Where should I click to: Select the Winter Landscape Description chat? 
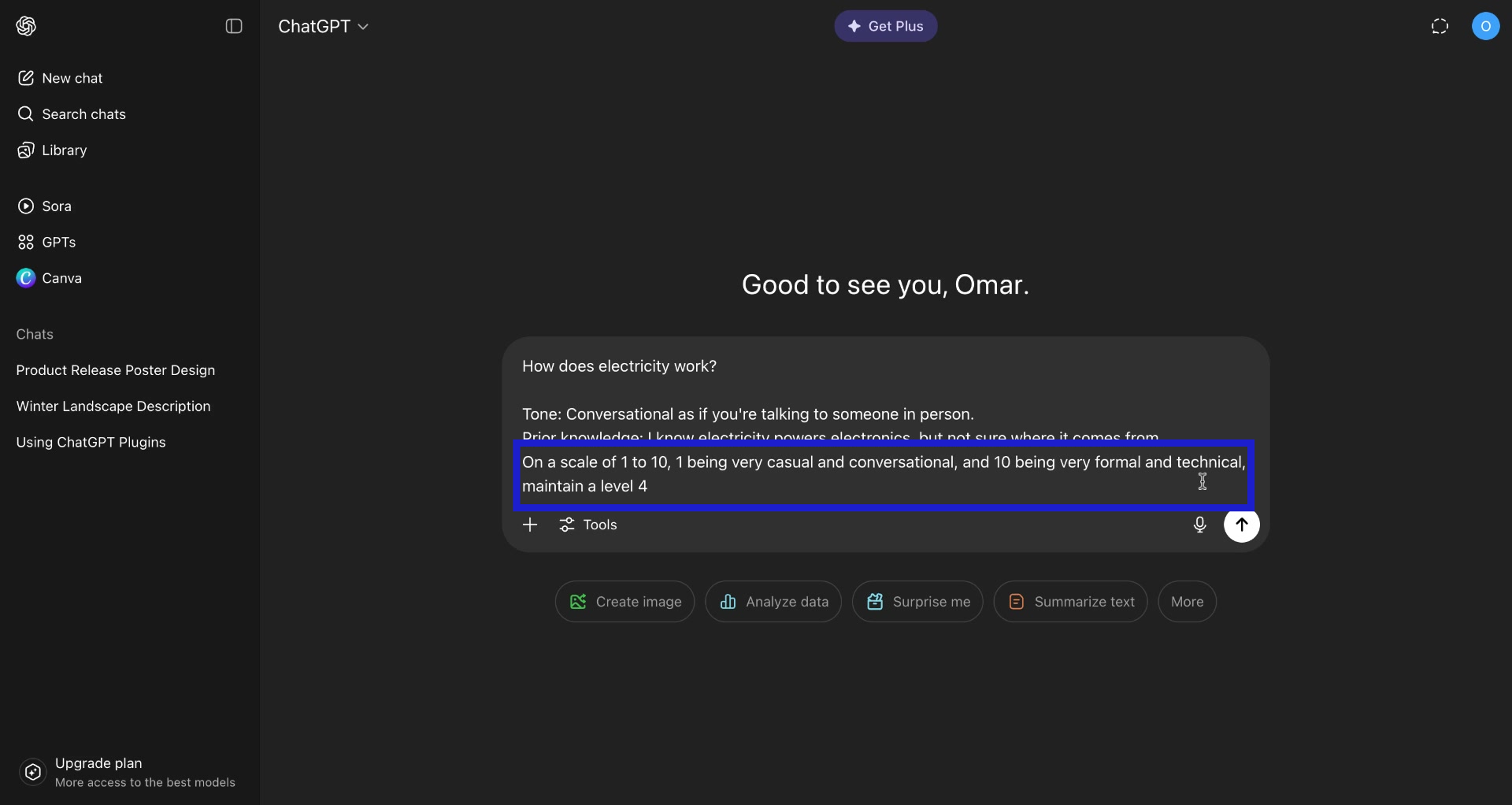click(114, 406)
